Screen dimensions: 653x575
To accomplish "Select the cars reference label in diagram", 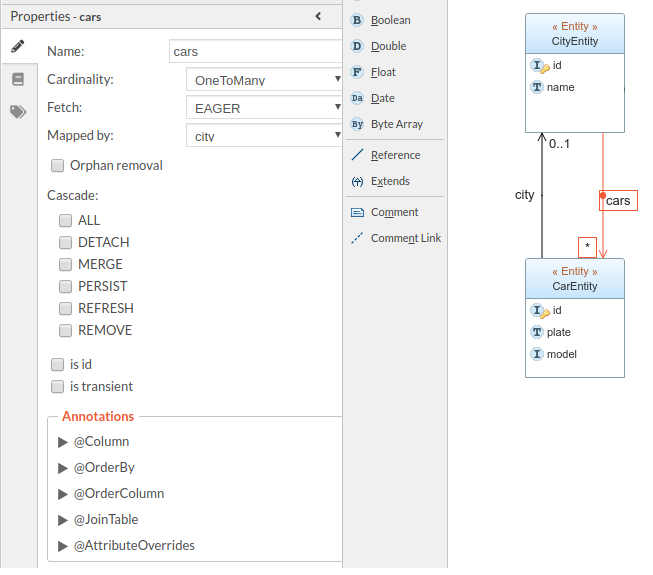I will pyautogui.click(x=618, y=201).
